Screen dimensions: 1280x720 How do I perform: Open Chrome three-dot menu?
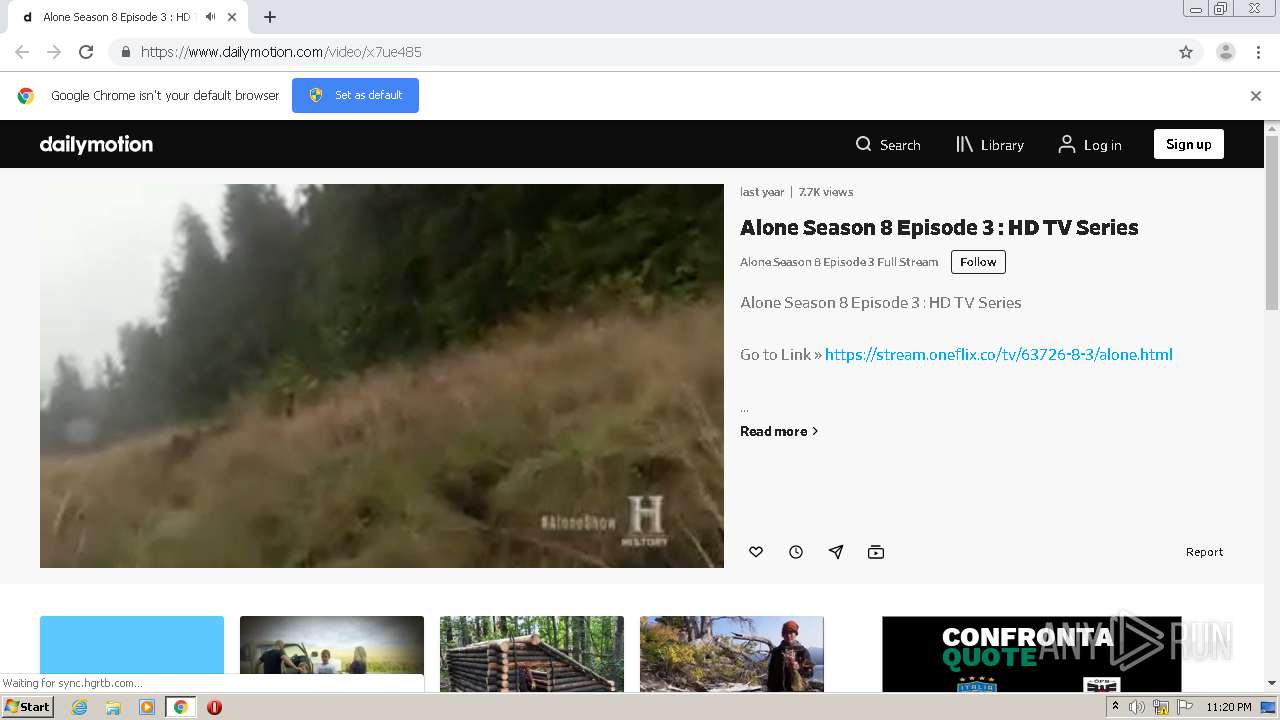click(1259, 52)
